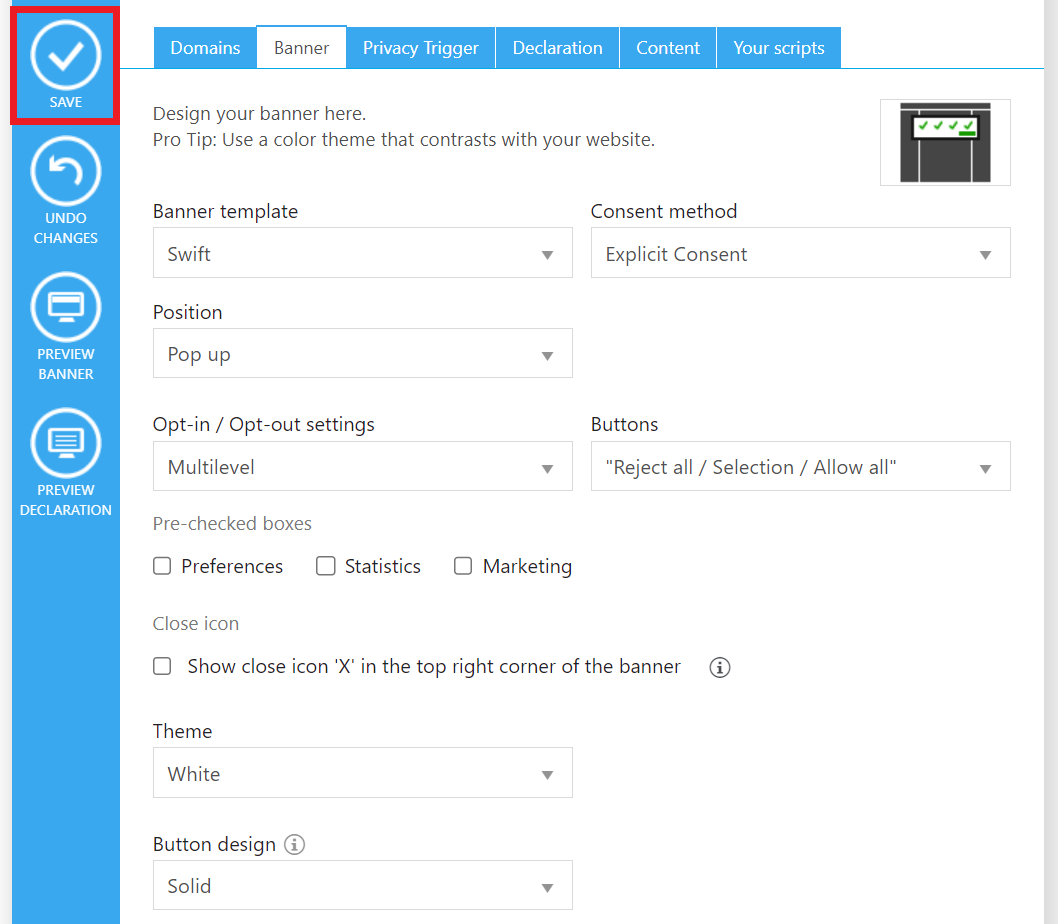Open the Privacy Trigger tab
The height and width of the screenshot is (924, 1058).
click(x=420, y=48)
